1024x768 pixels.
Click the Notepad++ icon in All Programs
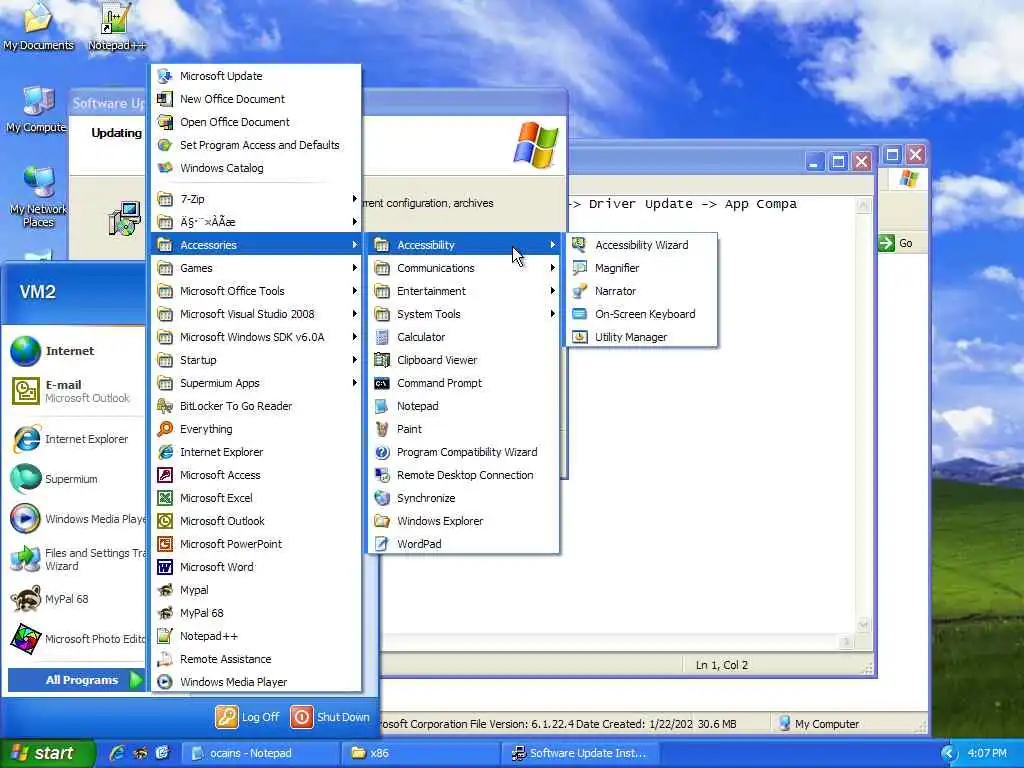(x=165, y=636)
